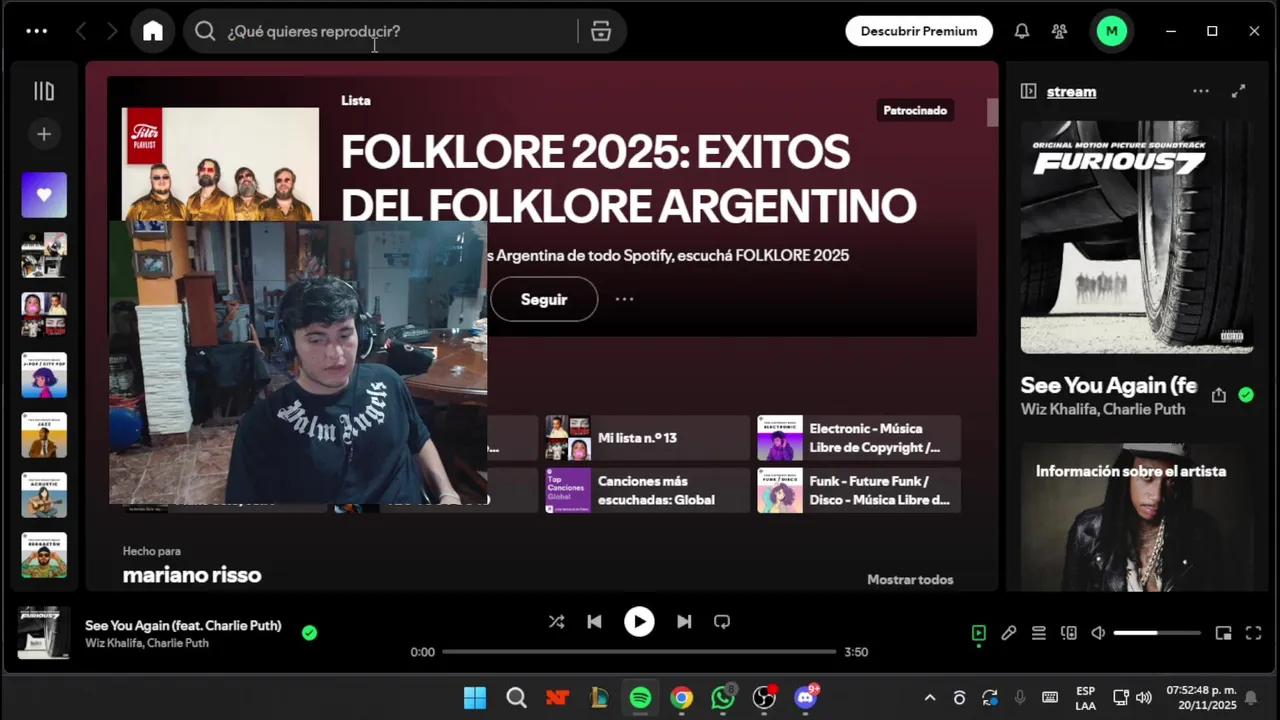Open ESP LAA language switcher
The image size is (1280, 720).
tap(1085, 698)
